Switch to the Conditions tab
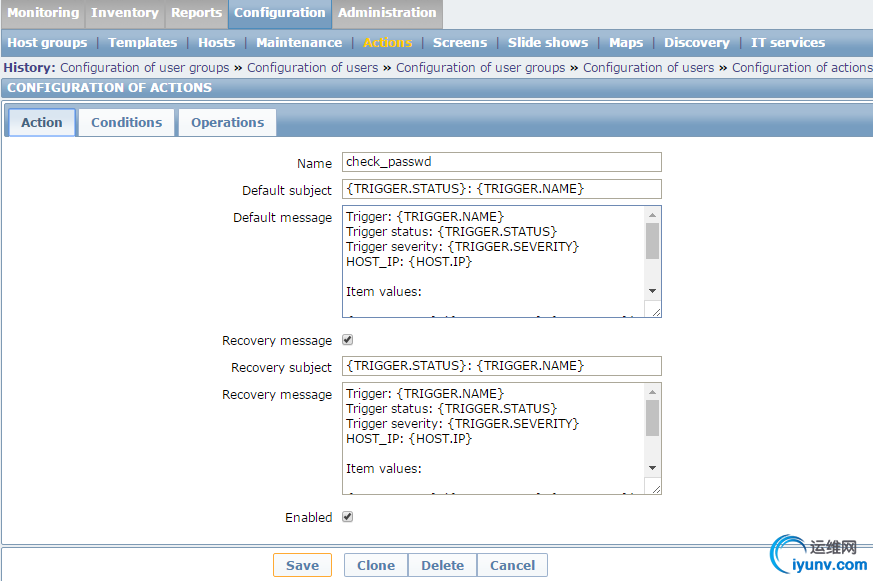 126,122
